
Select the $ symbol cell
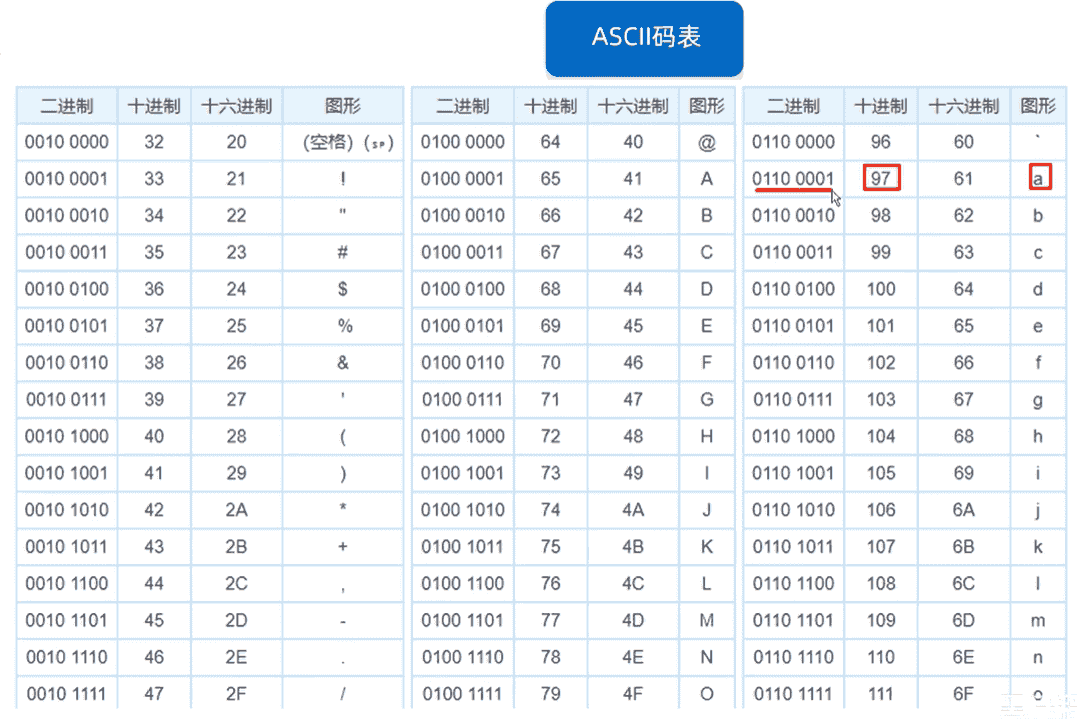point(343,289)
